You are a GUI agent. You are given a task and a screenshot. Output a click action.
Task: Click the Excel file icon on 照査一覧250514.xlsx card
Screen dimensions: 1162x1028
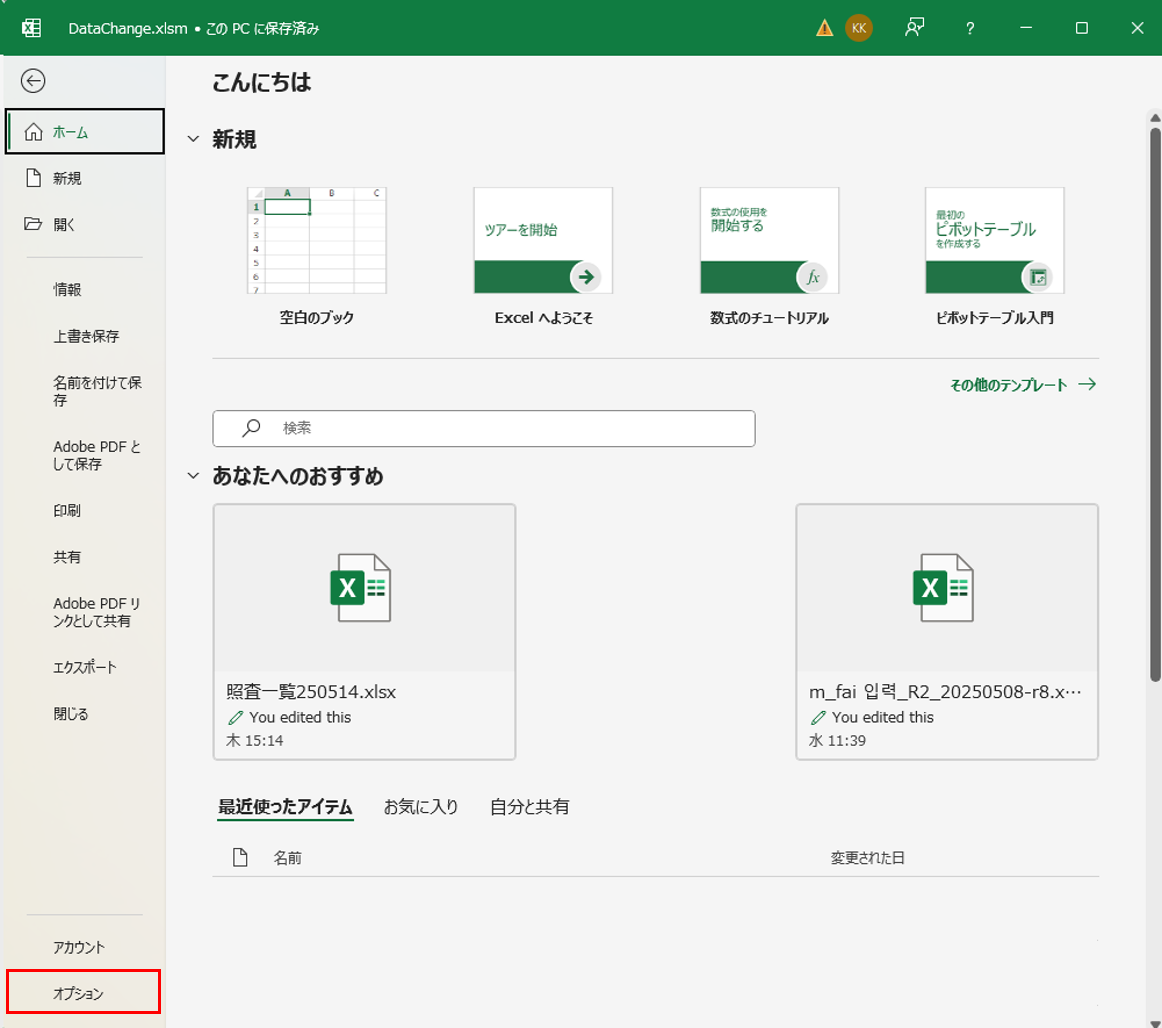point(361,588)
